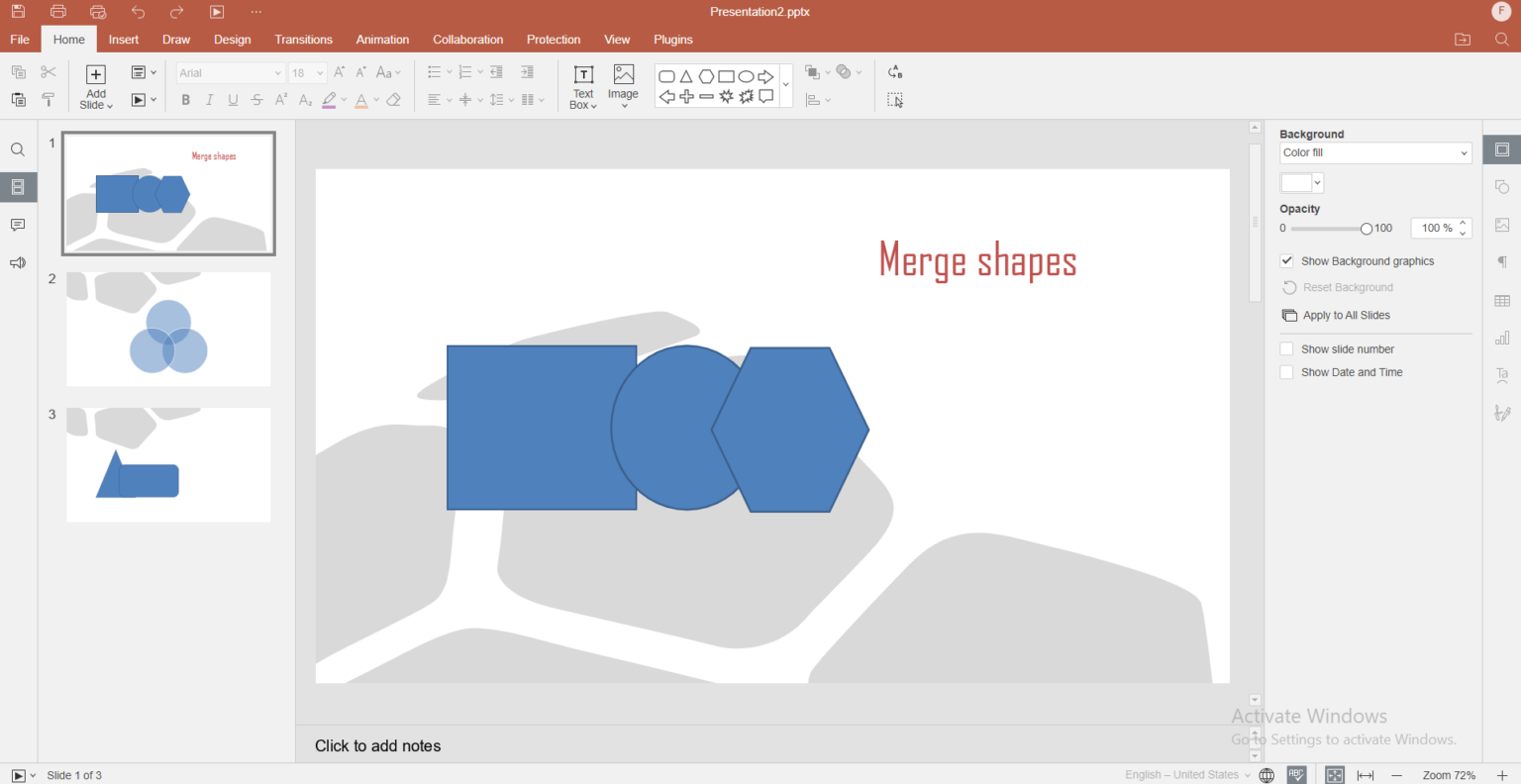Activate the Select all objects tool
Image resolution: width=1521 pixels, height=784 pixels.
click(895, 100)
